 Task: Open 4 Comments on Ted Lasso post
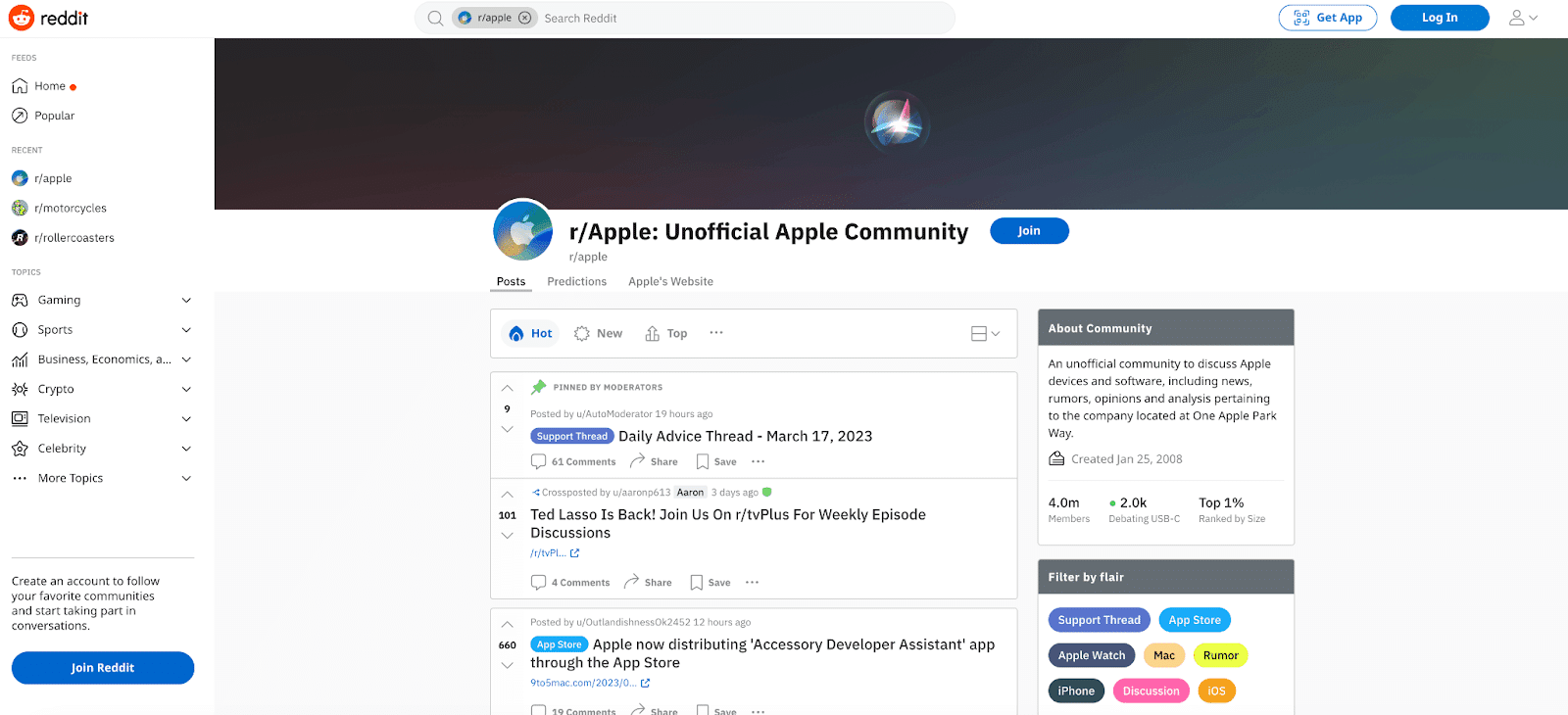pyautogui.click(x=570, y=582)
